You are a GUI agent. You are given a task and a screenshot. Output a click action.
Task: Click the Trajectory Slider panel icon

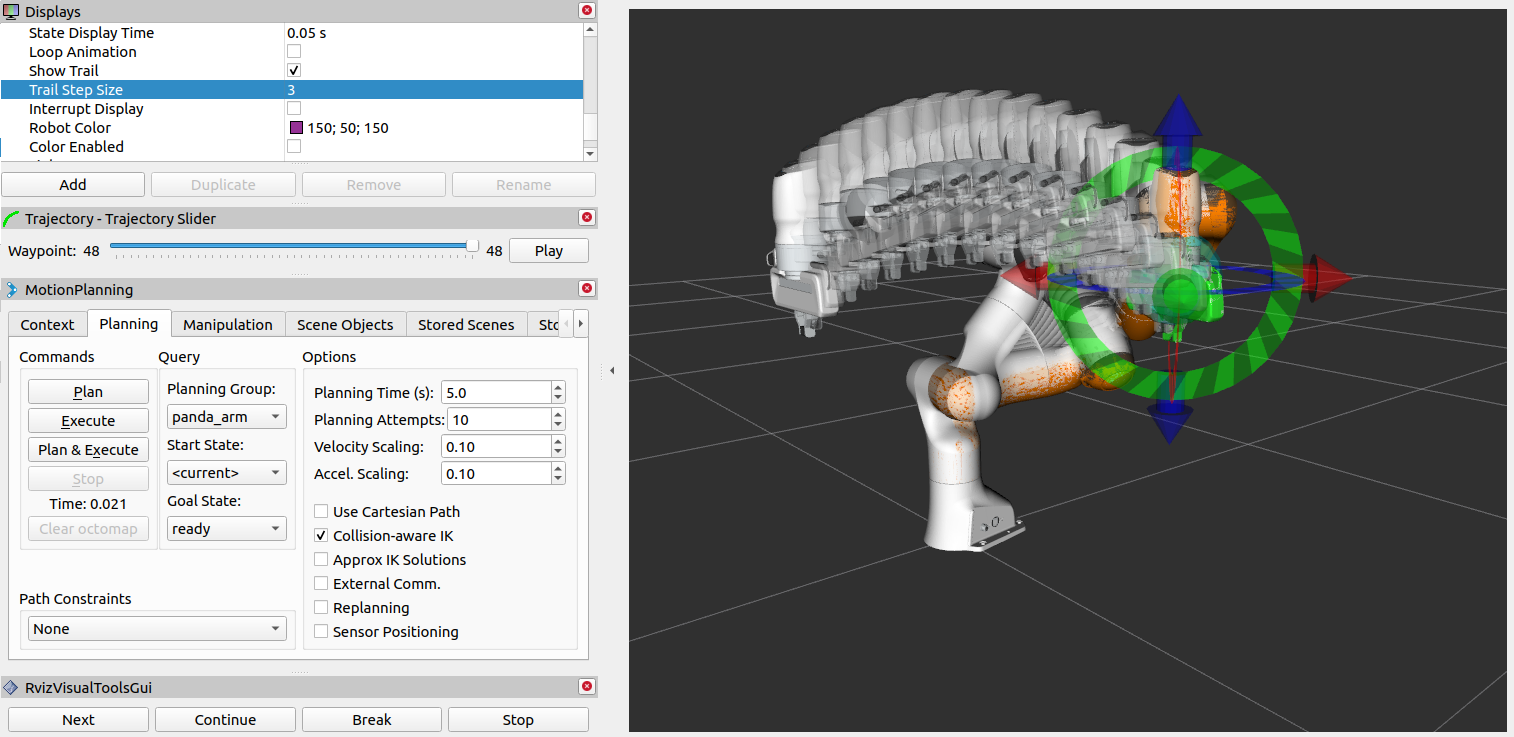[x=12, y=218]
